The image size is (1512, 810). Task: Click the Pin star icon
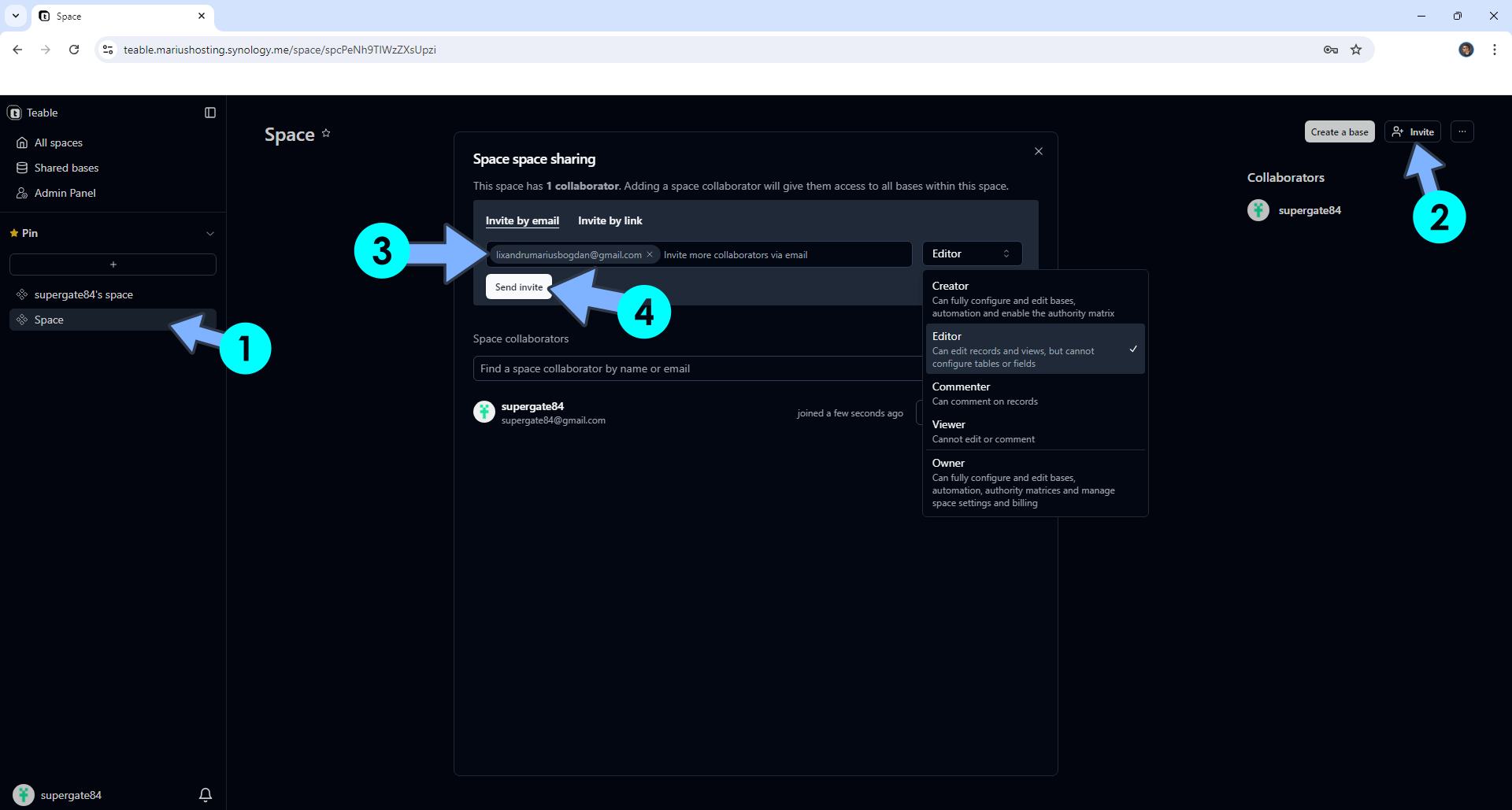point(14,233)
